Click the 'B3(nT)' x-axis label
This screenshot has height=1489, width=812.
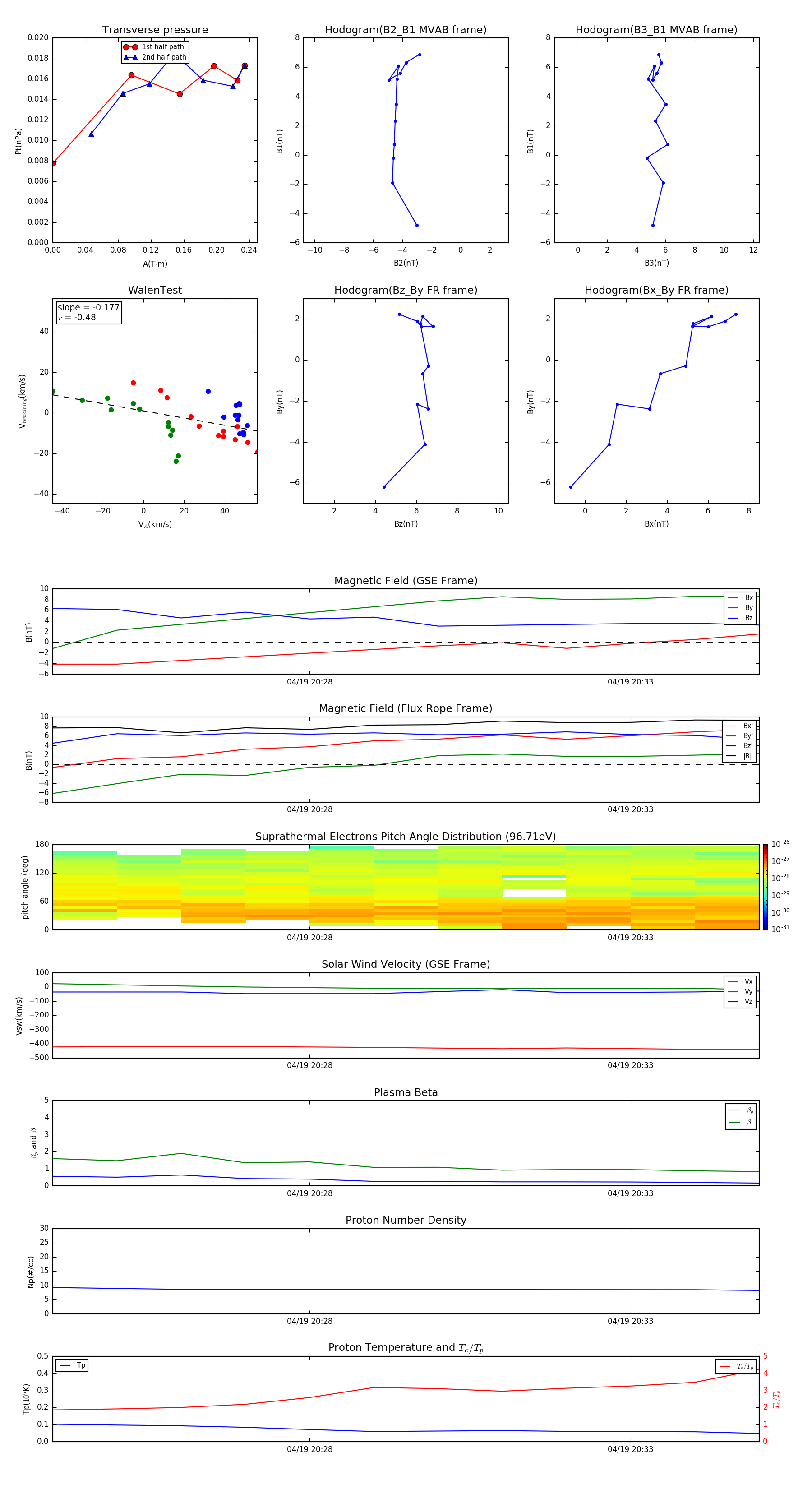coord(656,263)
